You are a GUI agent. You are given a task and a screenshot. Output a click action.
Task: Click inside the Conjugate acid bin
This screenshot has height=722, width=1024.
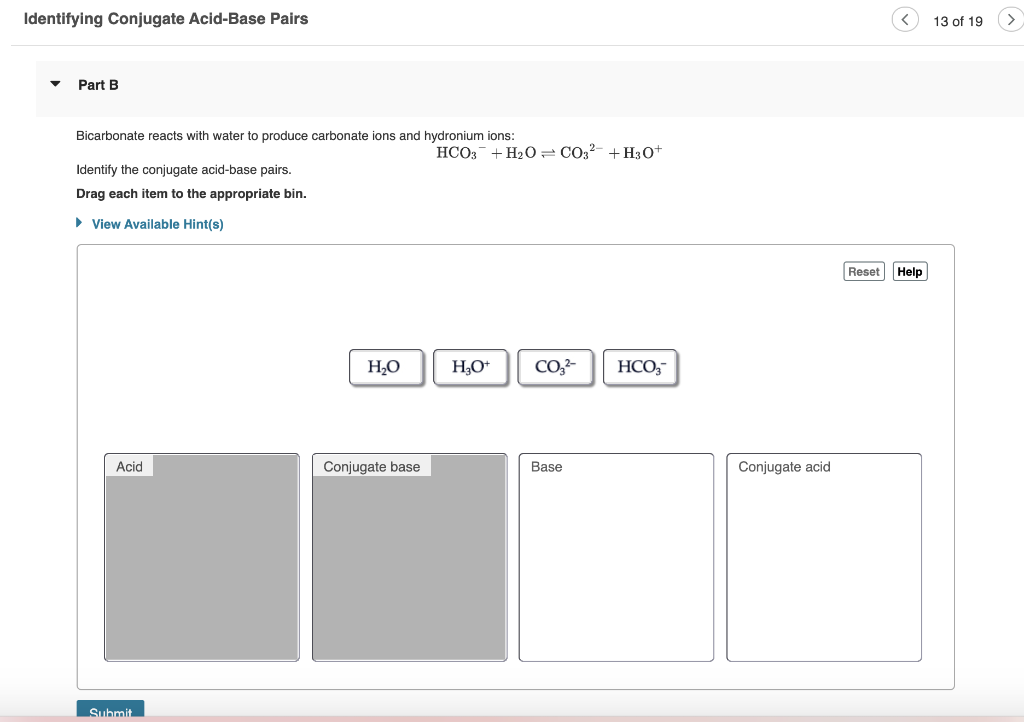click(823, 560)
